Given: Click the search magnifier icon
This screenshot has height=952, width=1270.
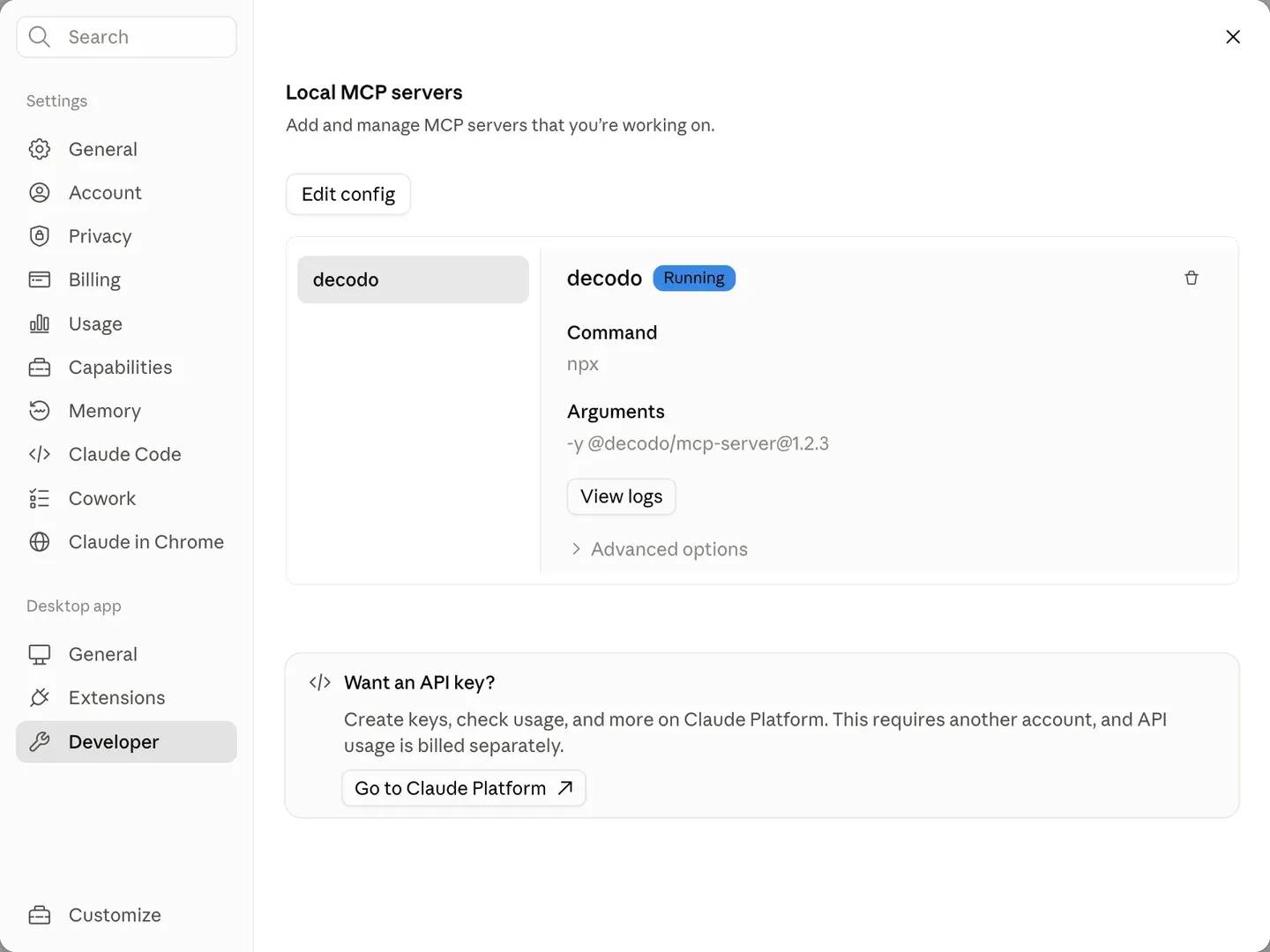Looking at the screenshot, I should pos(40,37).
